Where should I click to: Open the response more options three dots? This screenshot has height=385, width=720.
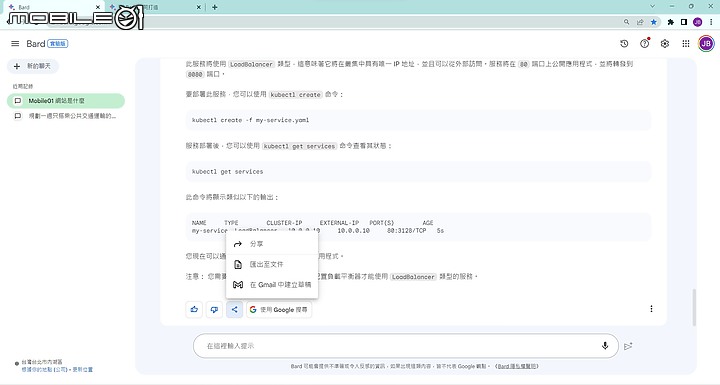click(651, 309)
